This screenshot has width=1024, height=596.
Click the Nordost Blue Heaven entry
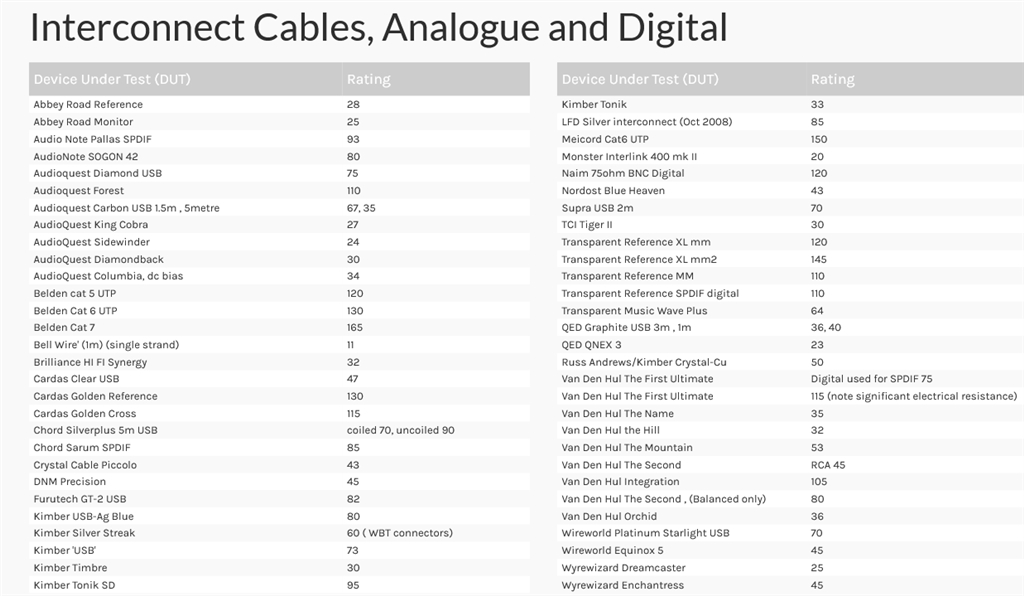point(613,190)
